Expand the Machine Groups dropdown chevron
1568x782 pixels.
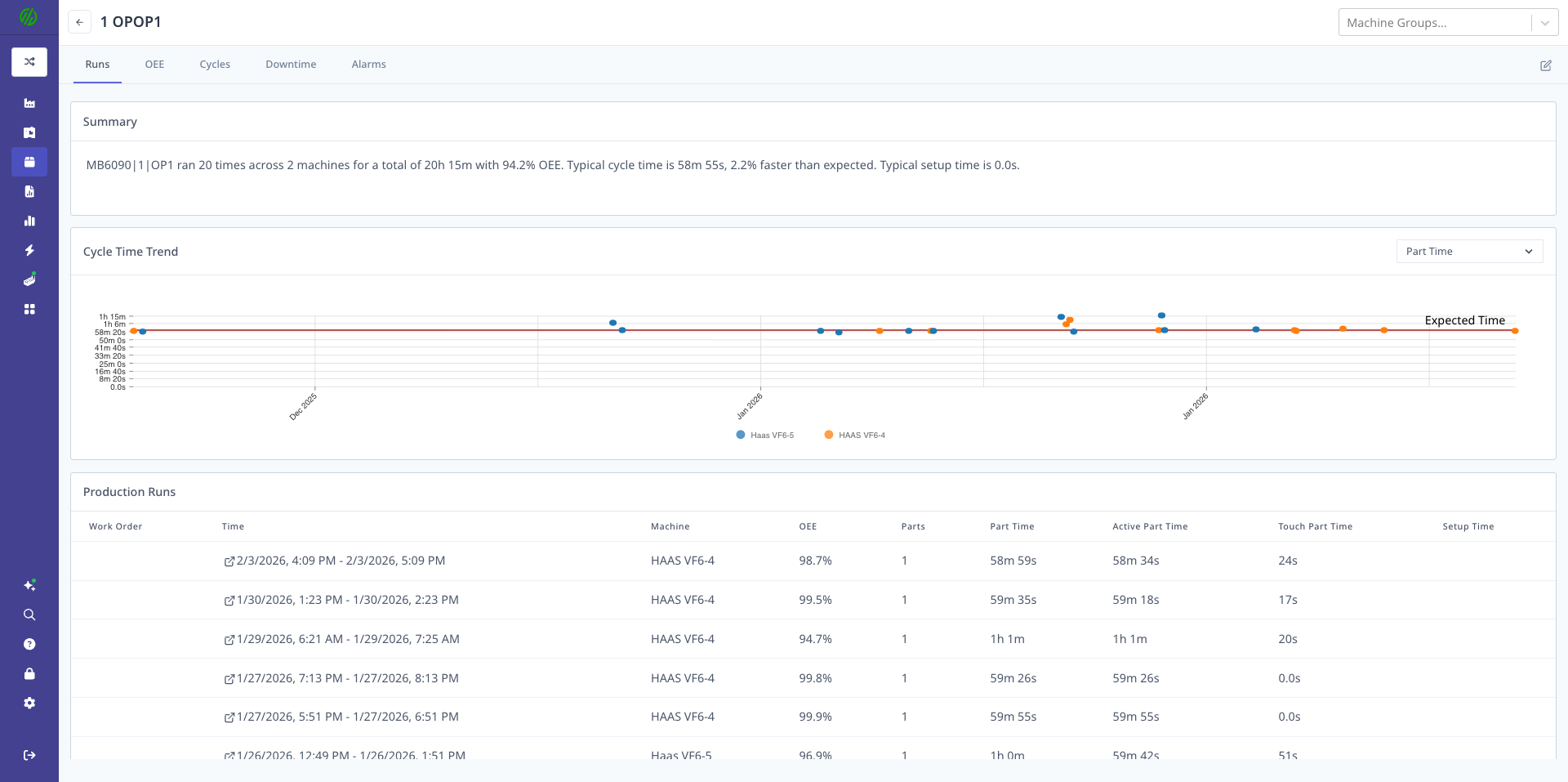1545,22
